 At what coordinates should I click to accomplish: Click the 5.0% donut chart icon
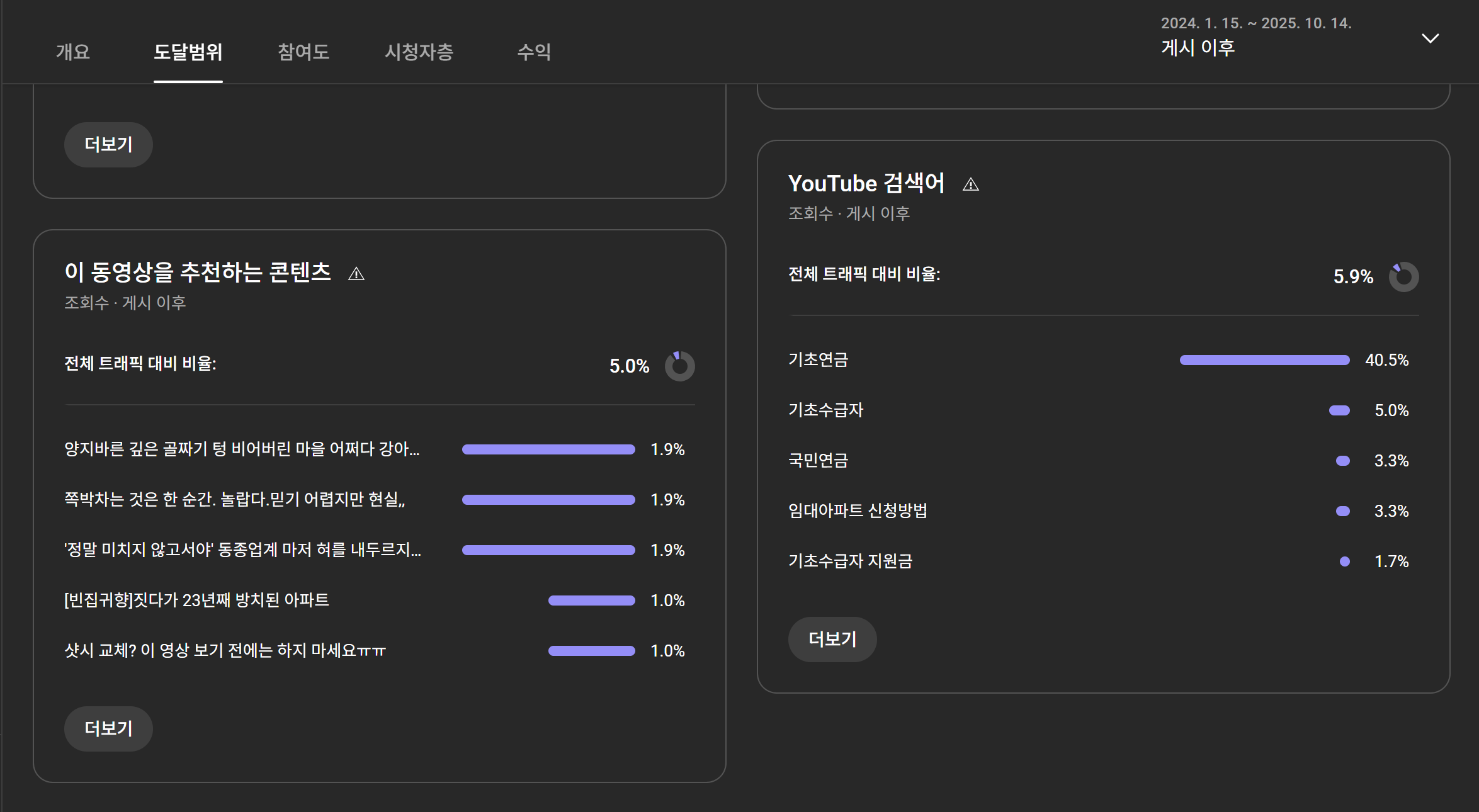coord(679,366)
